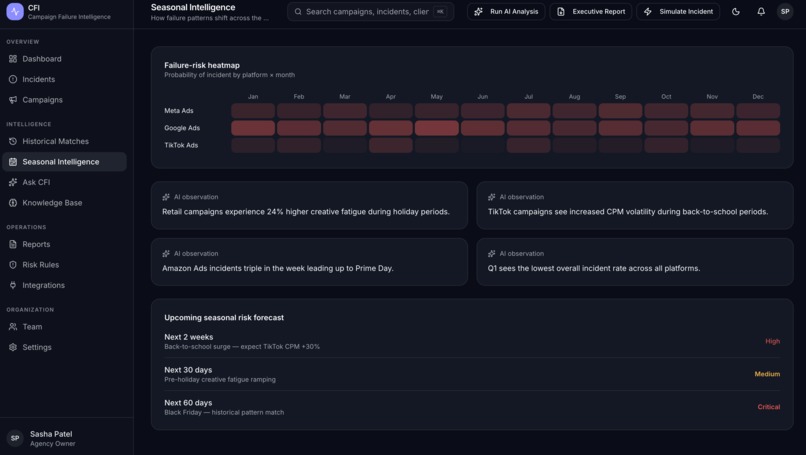
Task: Toggle dark mode moon icon
Action: tap(736, 11)
